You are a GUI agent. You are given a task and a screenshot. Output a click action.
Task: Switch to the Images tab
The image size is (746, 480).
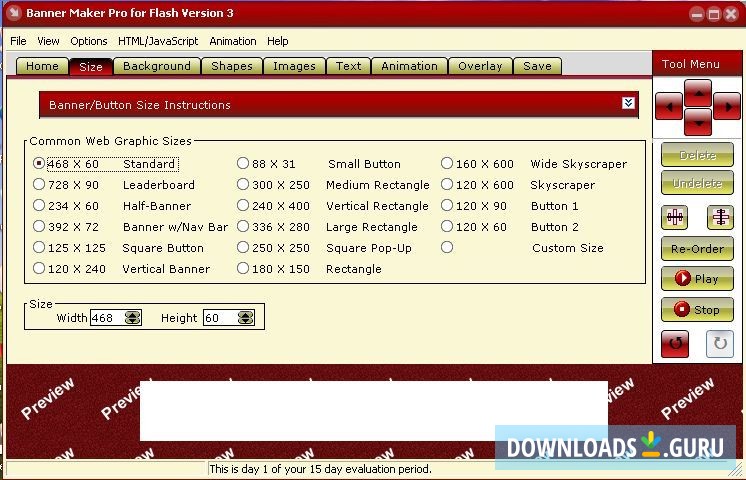click(x=294, y=66)
